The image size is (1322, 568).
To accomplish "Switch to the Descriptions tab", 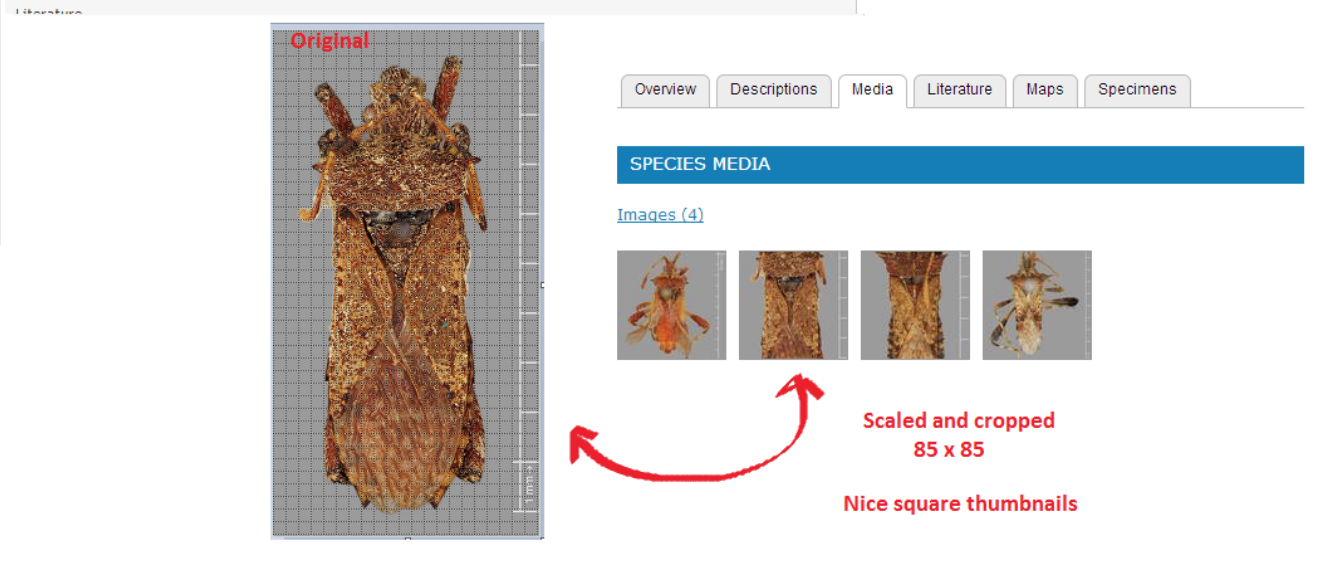I will (773, 90).
